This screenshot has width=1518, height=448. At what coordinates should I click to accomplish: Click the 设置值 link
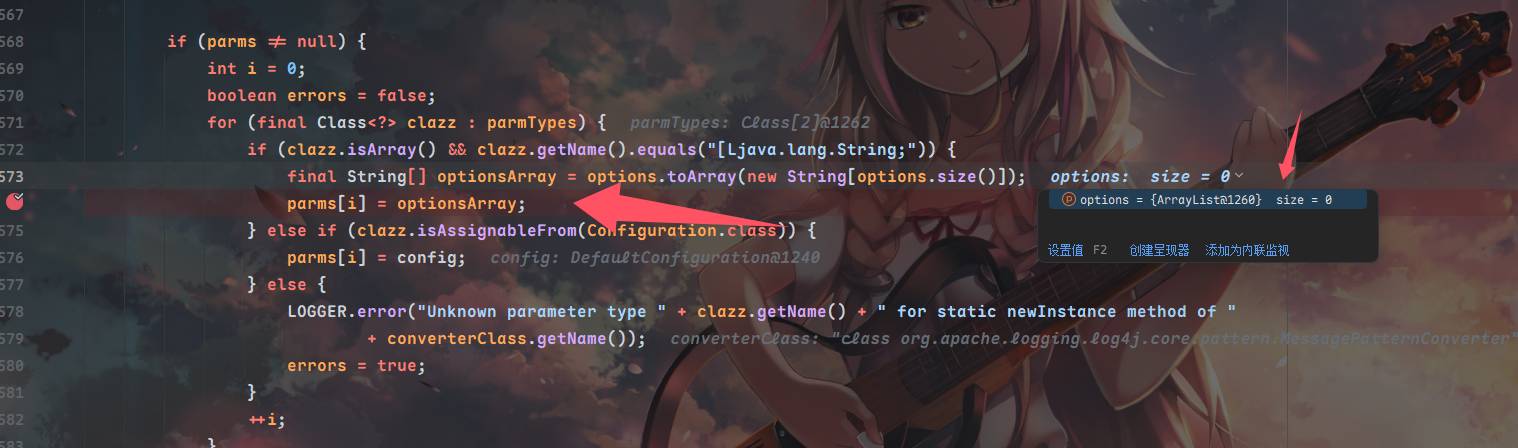pyautogui.click(x=1066, y=250)
